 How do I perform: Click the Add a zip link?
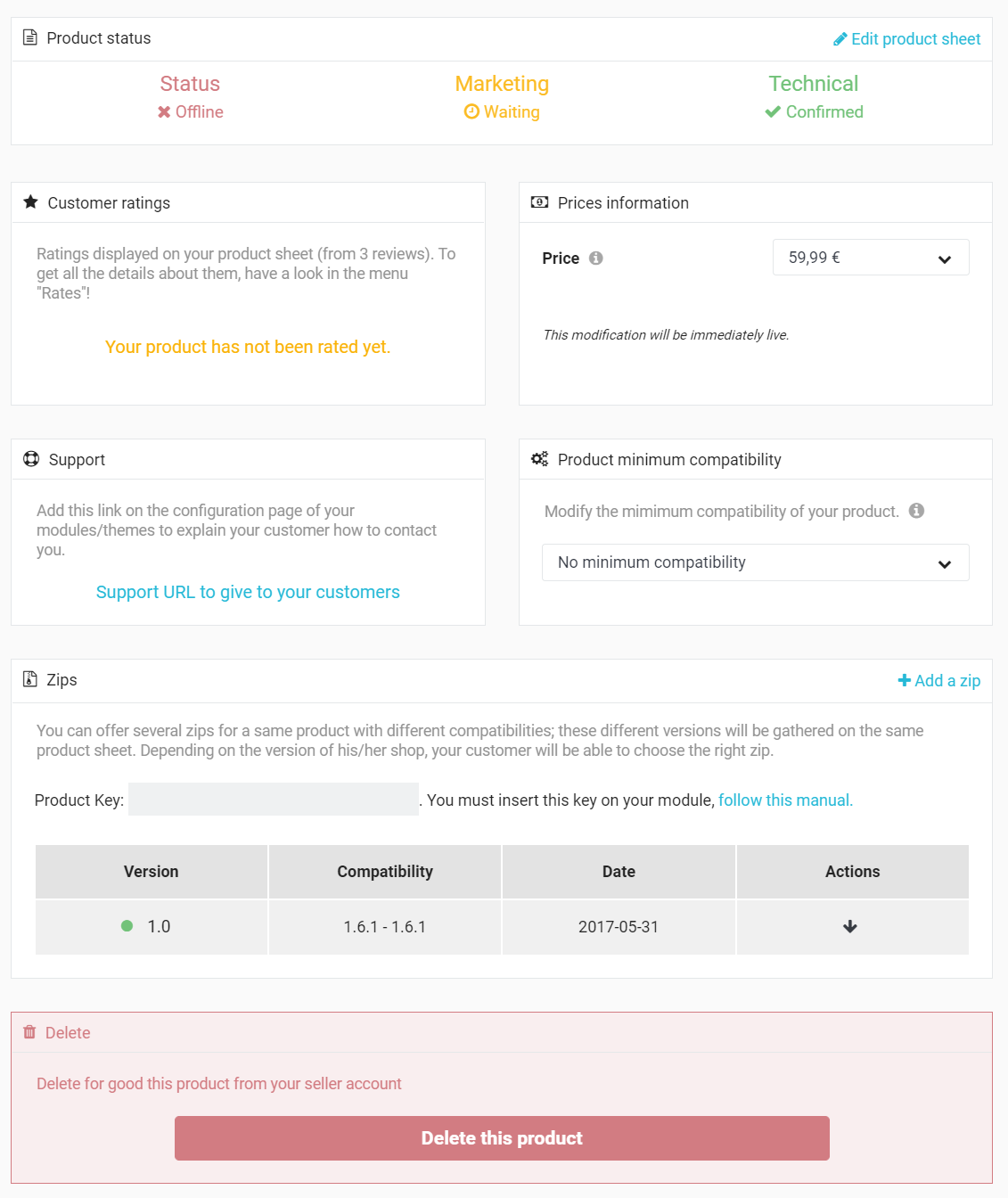(x=947, y=680)
